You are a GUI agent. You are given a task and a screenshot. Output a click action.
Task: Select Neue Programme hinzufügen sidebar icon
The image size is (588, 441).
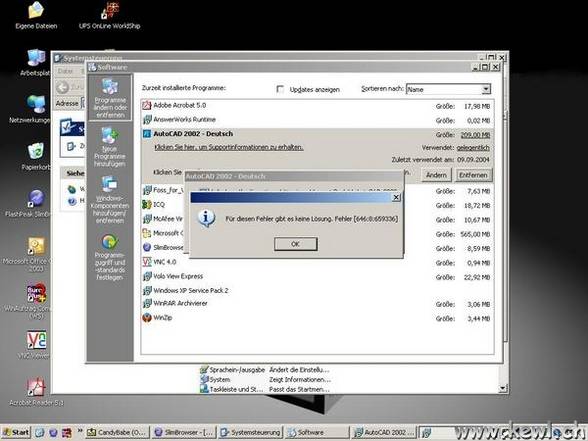click(x=110, y=147)
